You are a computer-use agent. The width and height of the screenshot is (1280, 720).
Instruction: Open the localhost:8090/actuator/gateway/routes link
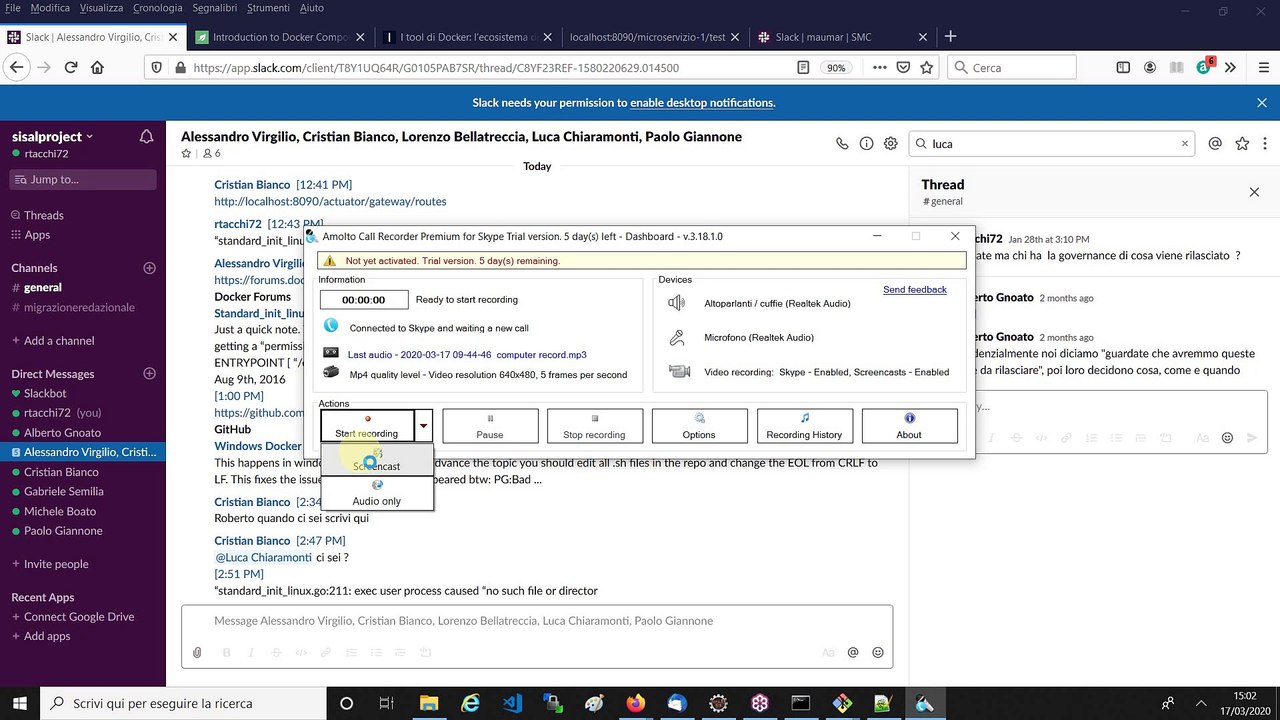(x=330, y=201)
